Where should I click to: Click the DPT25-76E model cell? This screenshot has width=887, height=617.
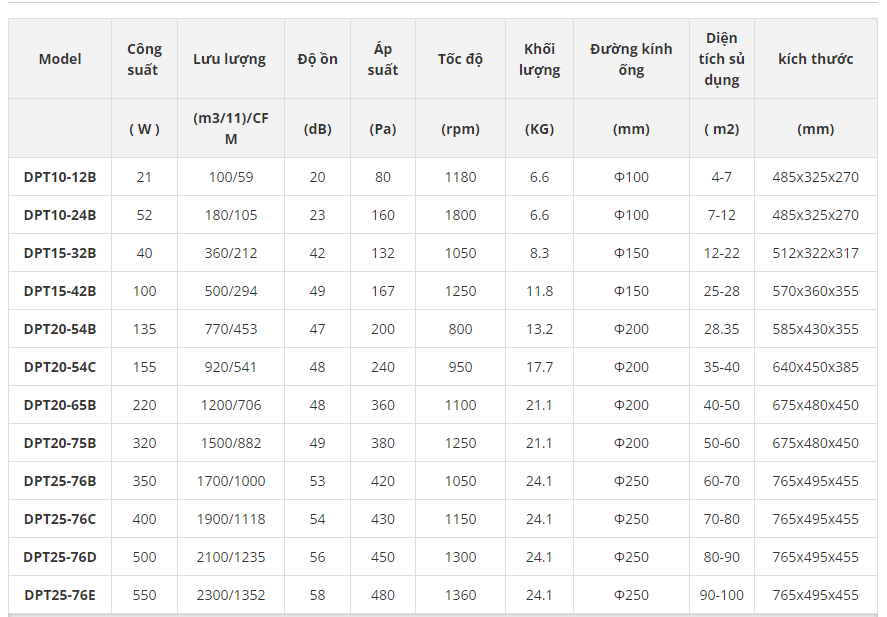coord(60,595)
